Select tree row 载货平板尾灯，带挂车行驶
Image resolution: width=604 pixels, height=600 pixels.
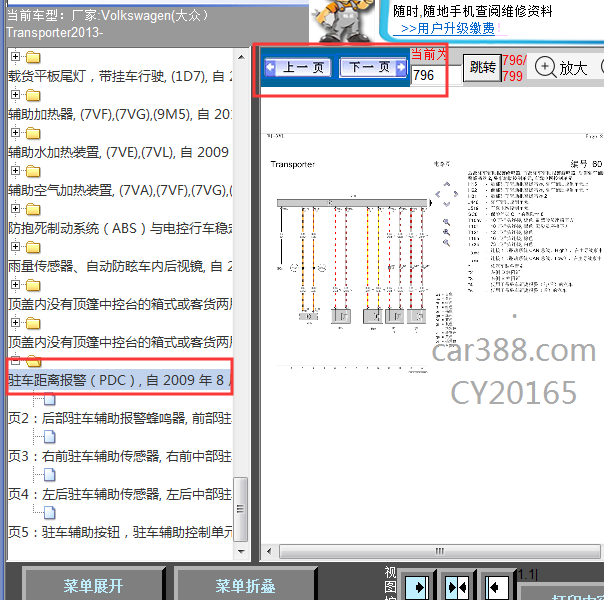tap(120, 76)
